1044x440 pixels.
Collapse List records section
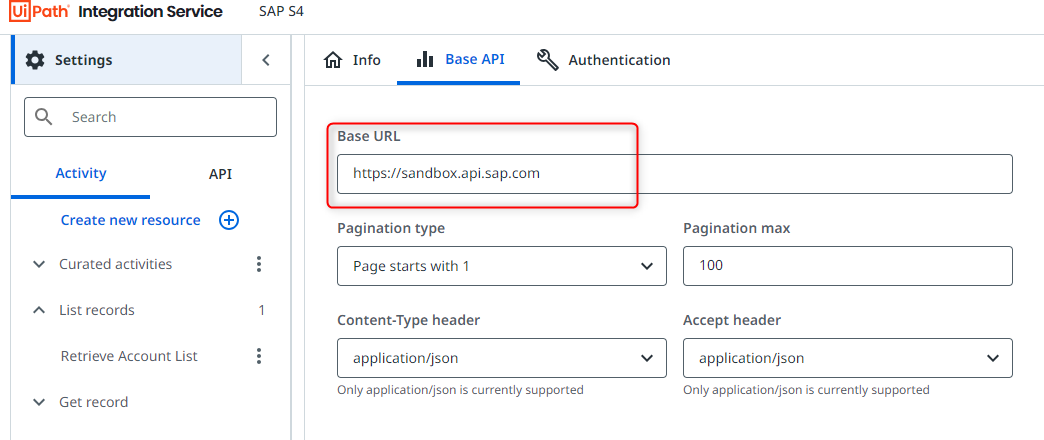(x=39, y=310)
